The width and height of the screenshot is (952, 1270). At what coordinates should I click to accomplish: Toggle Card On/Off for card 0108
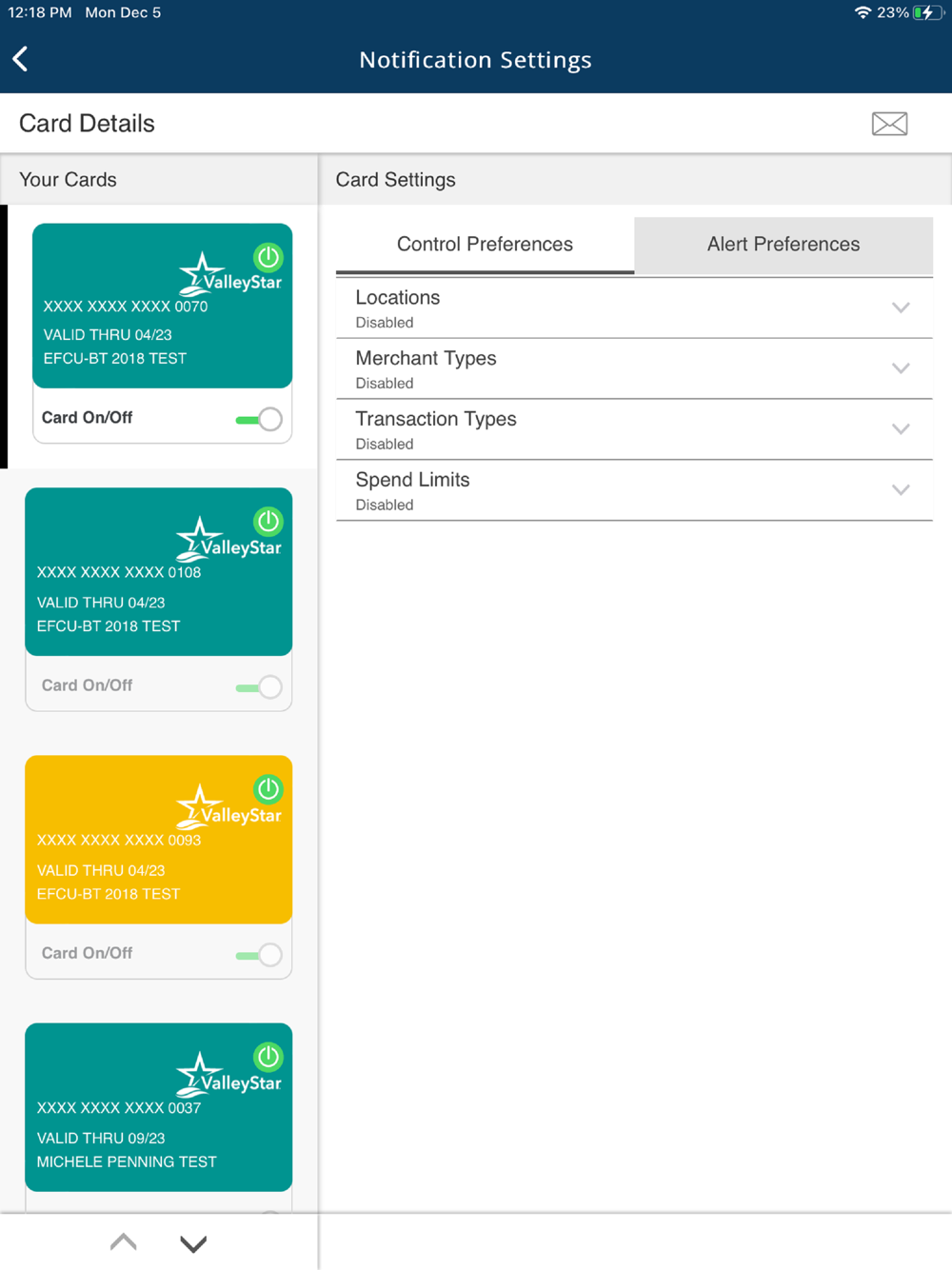pos(259,686)
